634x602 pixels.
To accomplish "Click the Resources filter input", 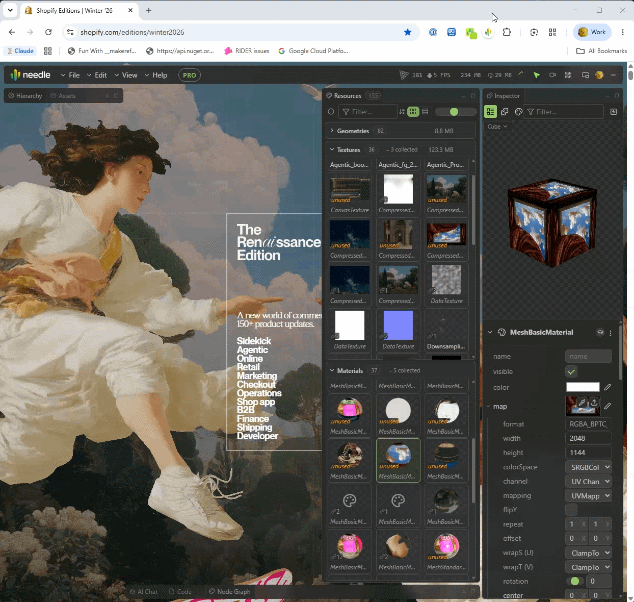I will (x=368, y=112).
